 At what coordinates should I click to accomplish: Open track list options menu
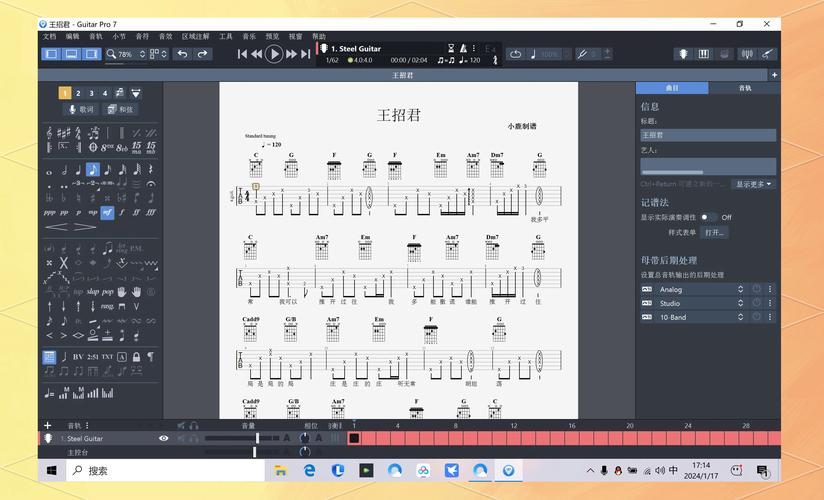point(87,425)
